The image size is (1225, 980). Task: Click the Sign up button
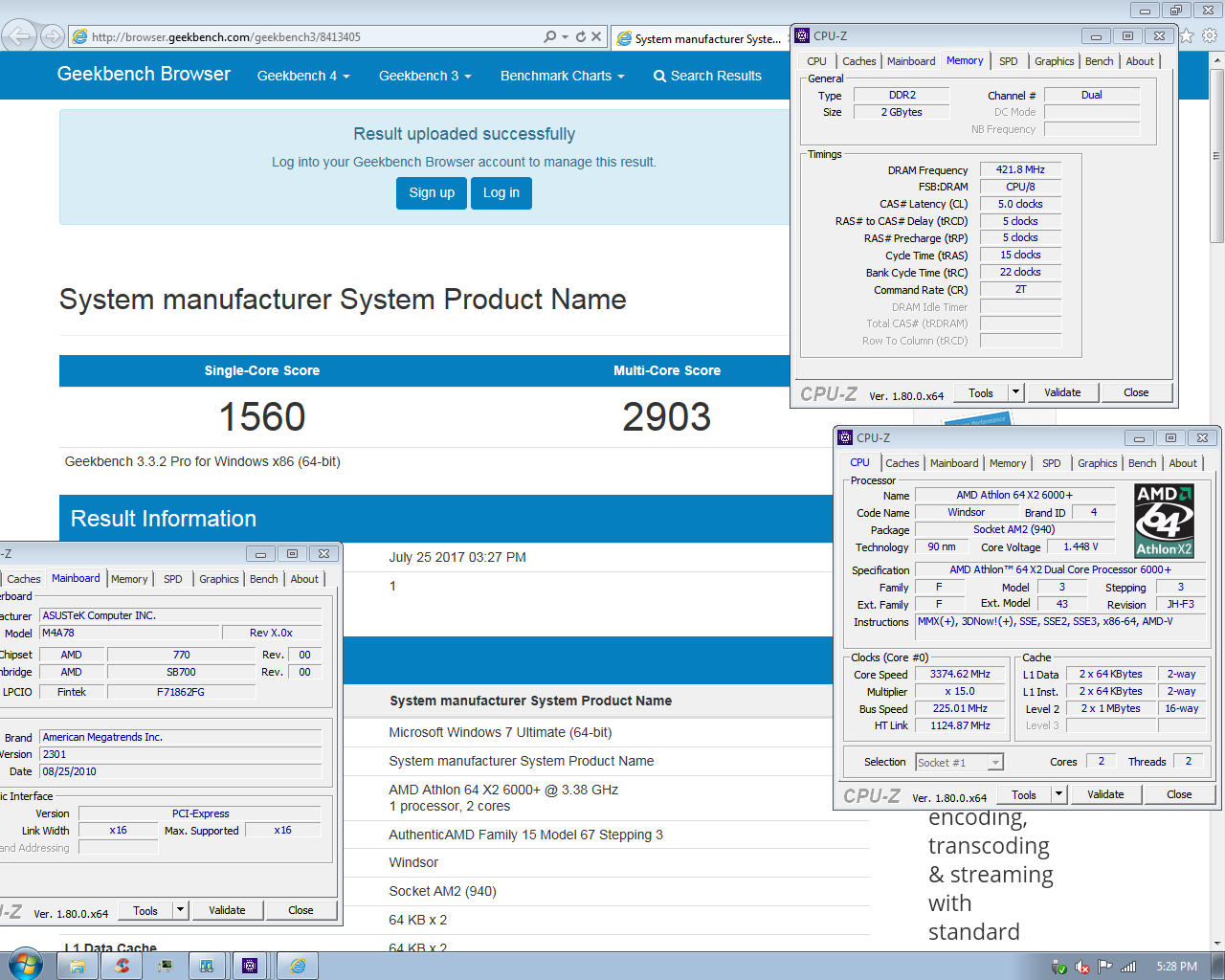[x=432, y=192]
